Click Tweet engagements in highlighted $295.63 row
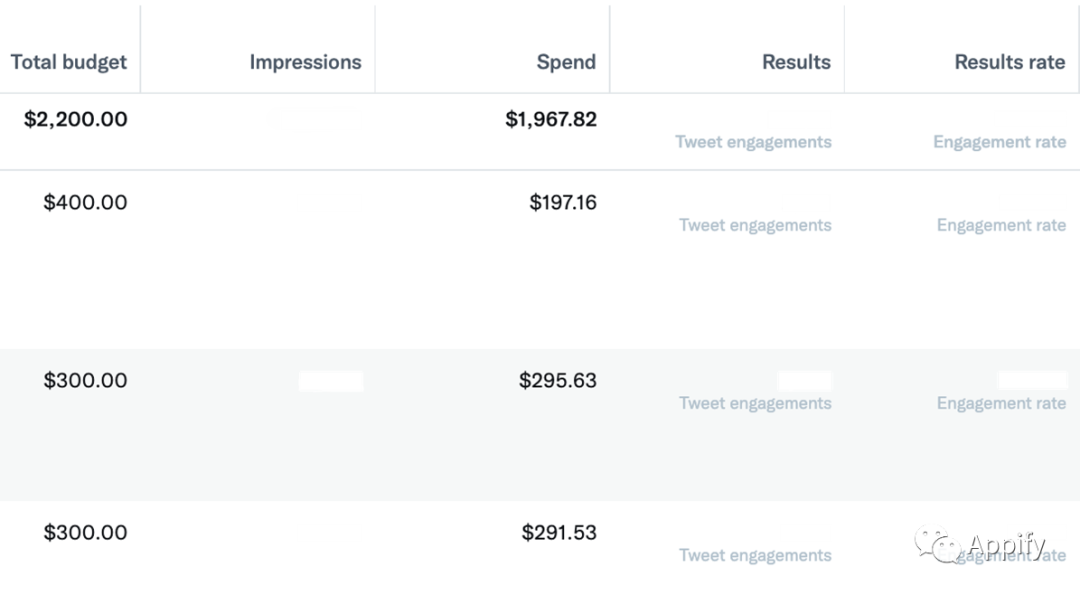This screenshot has height=595, width=1080. point(756,403)
